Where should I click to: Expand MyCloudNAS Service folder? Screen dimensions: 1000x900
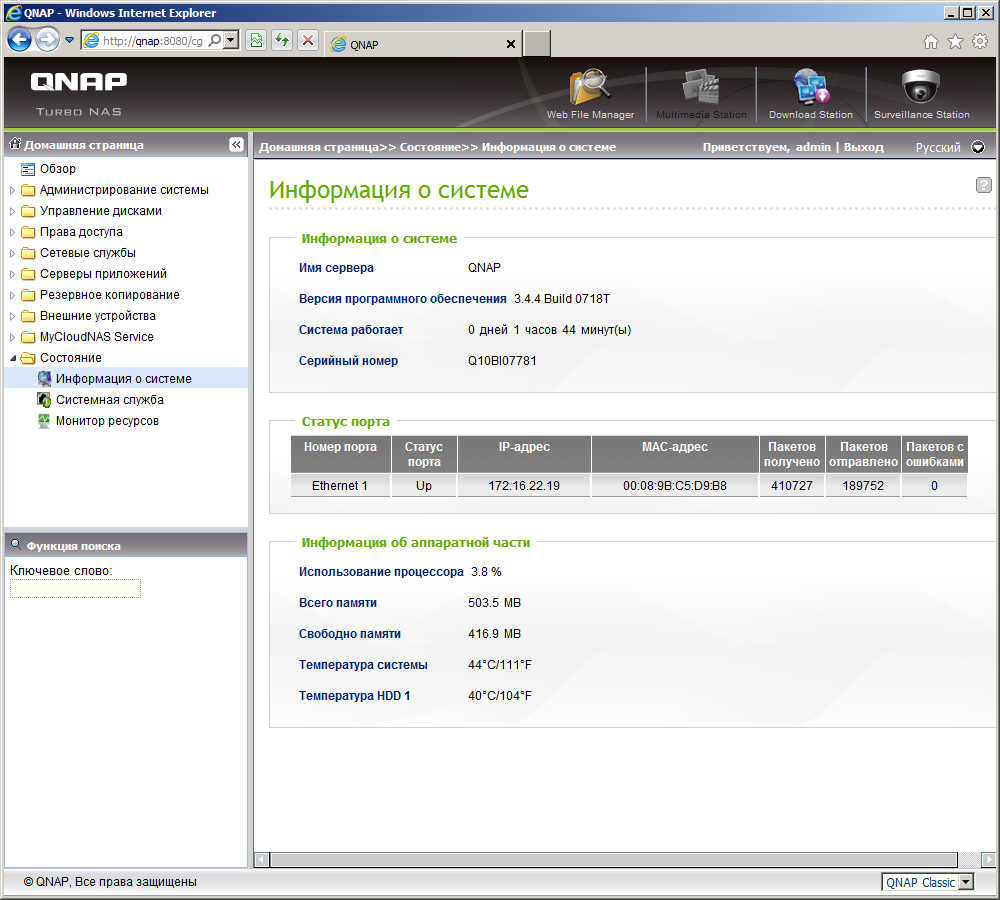12,337
